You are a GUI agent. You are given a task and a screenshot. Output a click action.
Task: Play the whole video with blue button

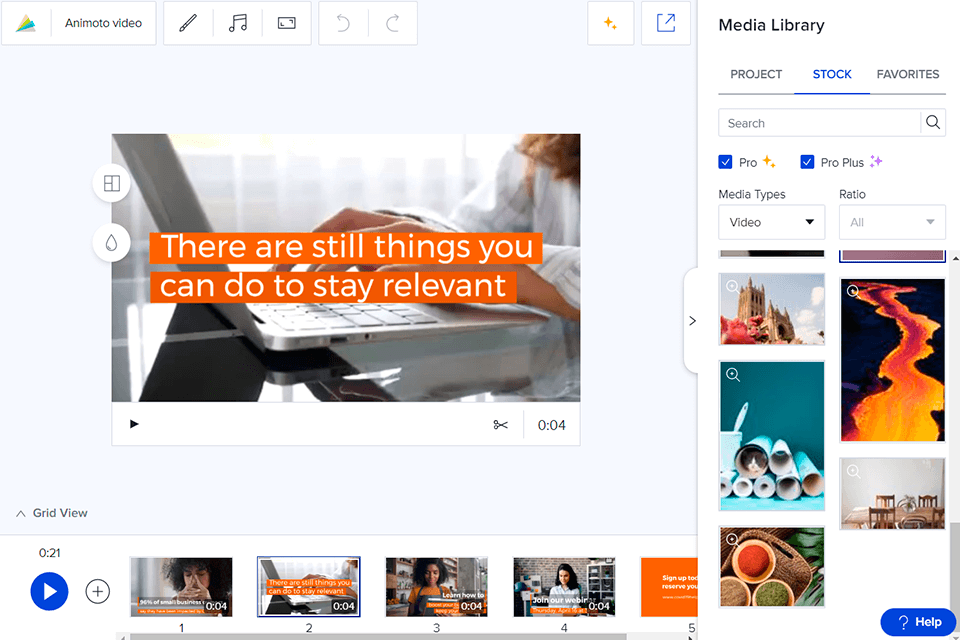point(49,591)
